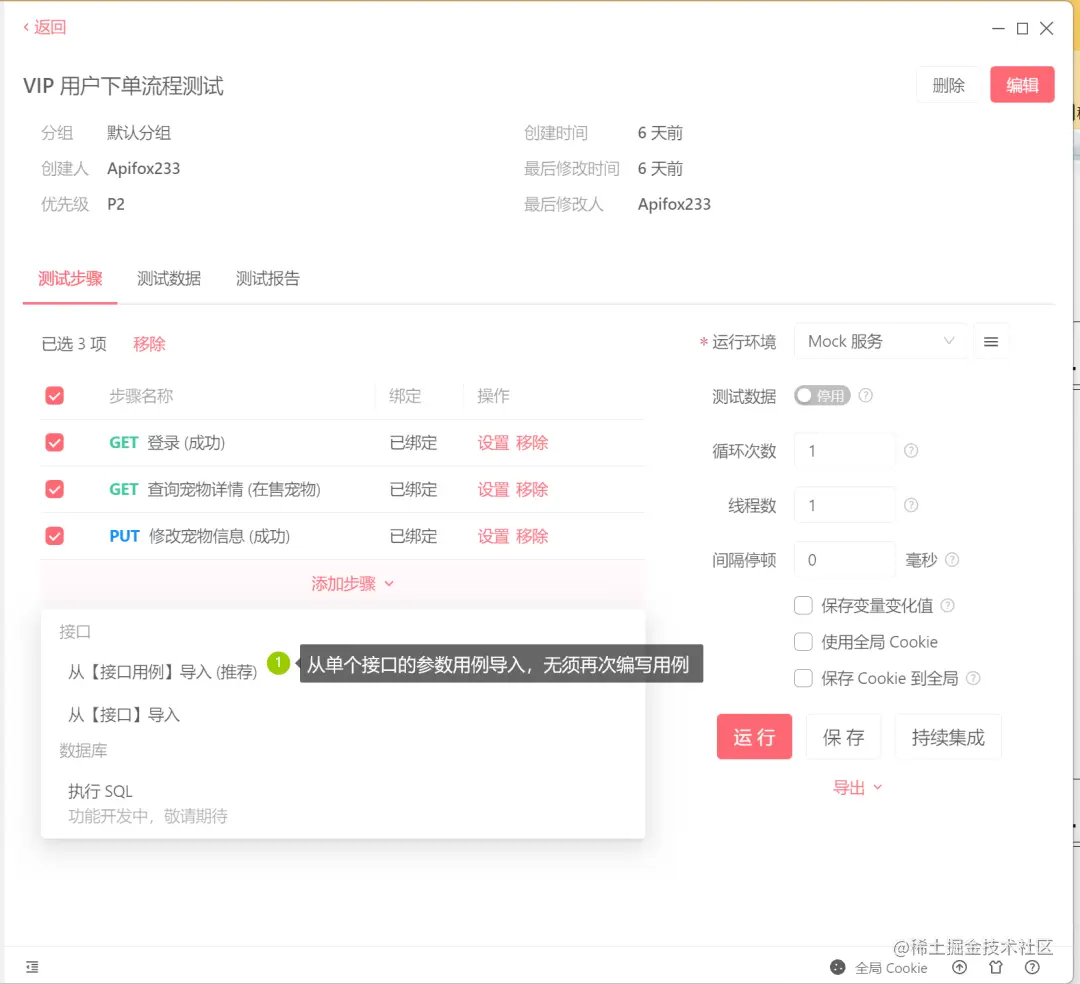Click help icon next to 测试数据 switch
The image size is (1080, 984).
[x=866, y=396]
